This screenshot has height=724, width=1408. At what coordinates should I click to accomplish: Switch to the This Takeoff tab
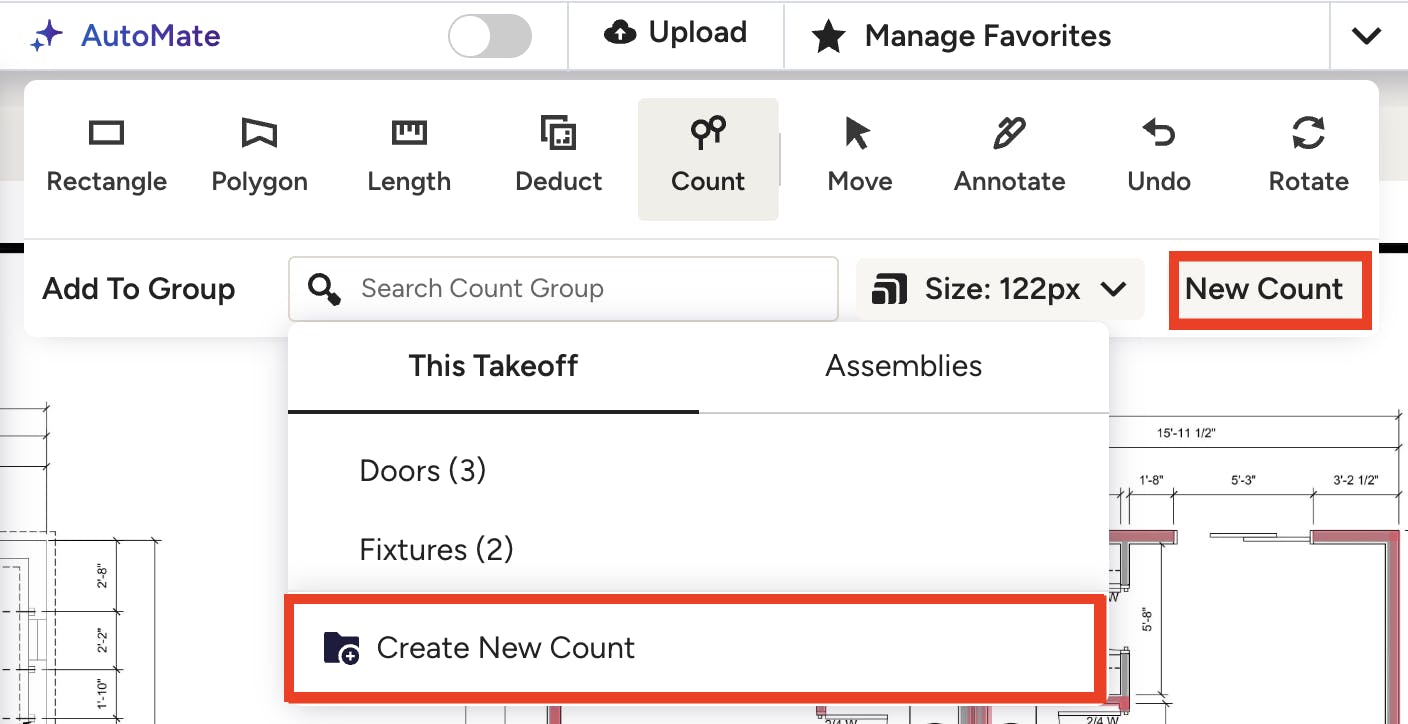click(493, 366)
